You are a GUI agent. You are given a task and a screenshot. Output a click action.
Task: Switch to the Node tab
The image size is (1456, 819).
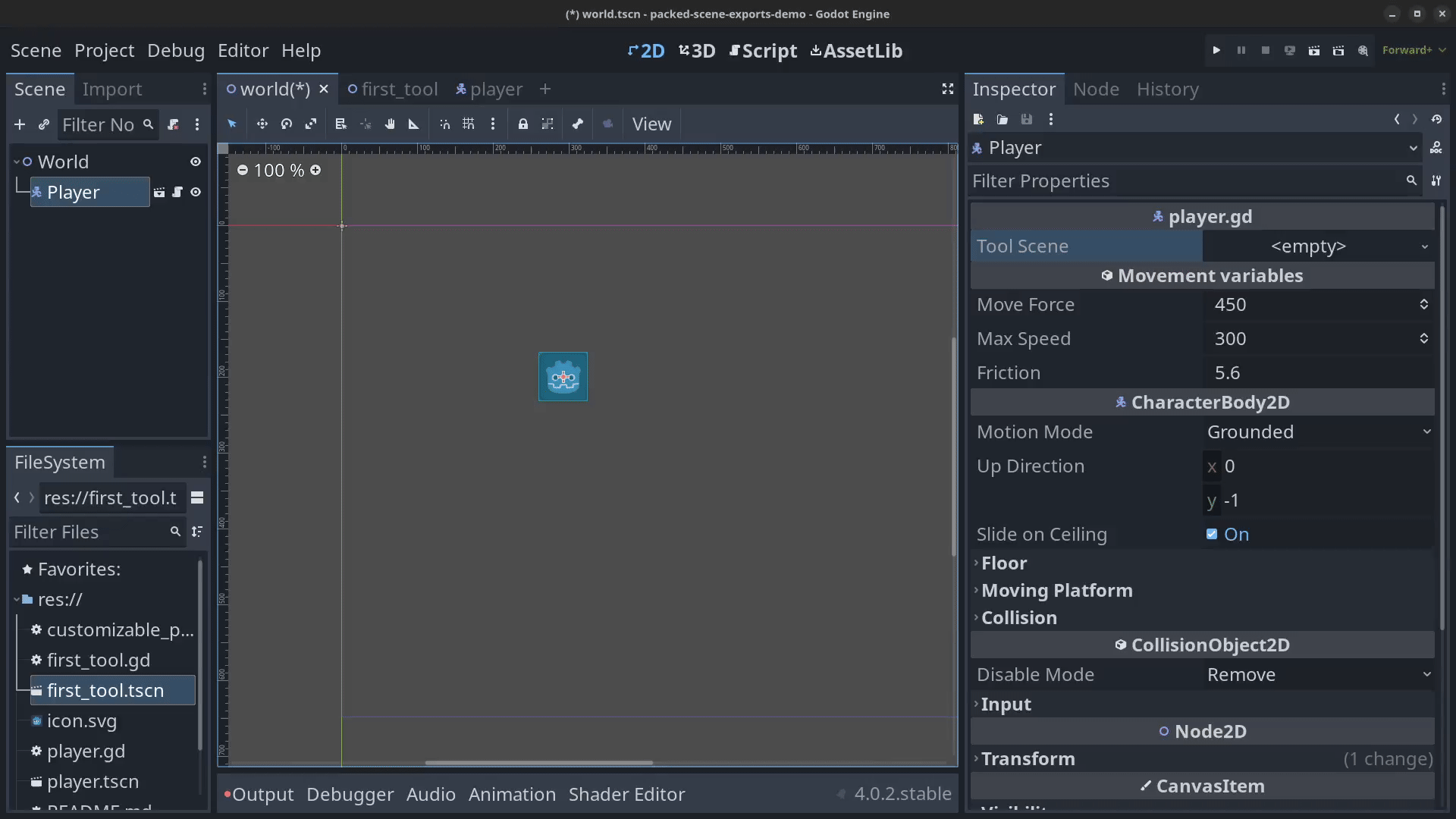[1096, 89]
